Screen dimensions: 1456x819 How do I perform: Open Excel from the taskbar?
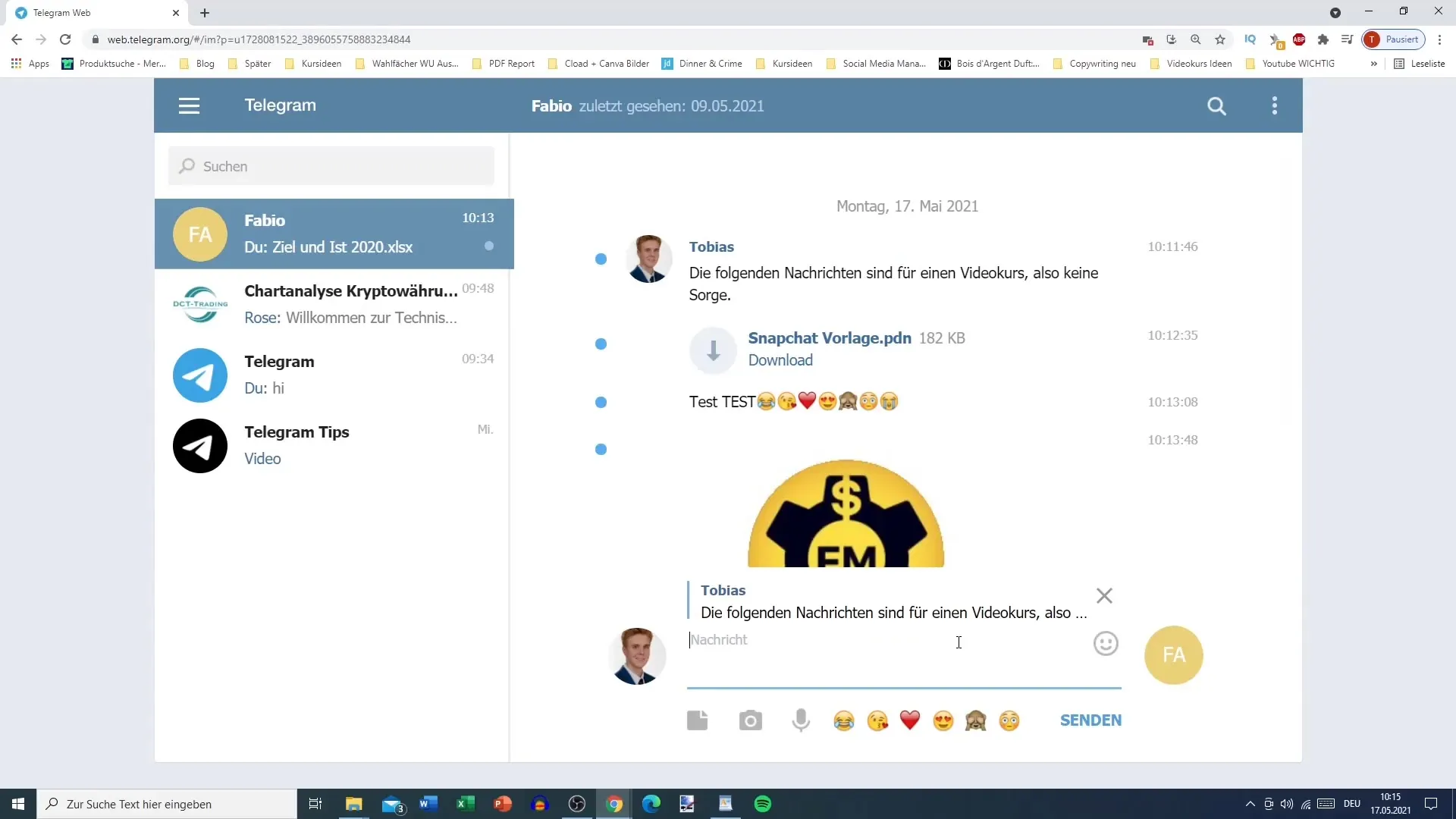[466, 804]
